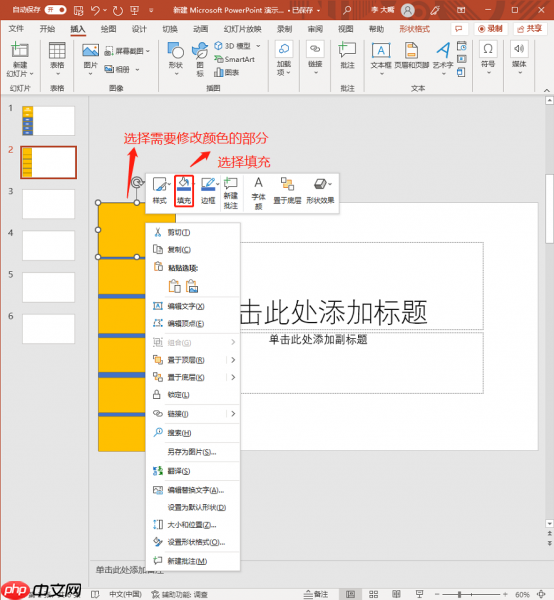Expand 置于顶层 submenu arrow
554x600 pixels.
click(x=233, y=360)
